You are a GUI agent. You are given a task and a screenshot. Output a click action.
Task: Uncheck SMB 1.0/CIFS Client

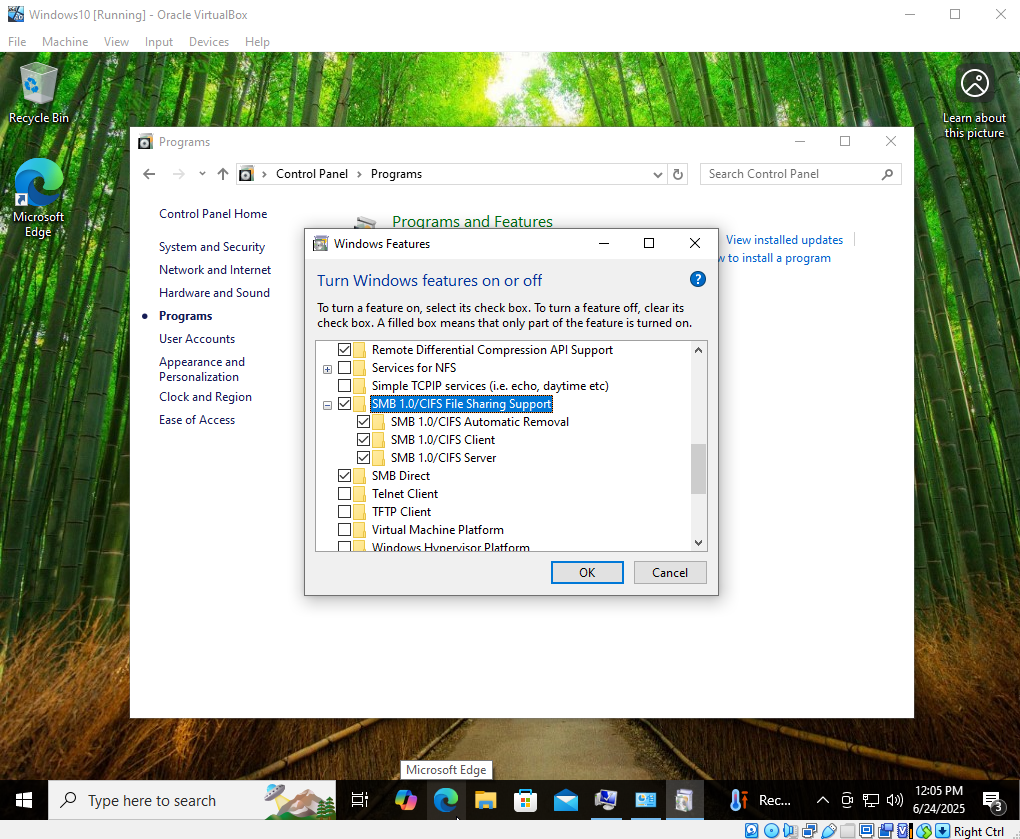click(x=363, y=440)
